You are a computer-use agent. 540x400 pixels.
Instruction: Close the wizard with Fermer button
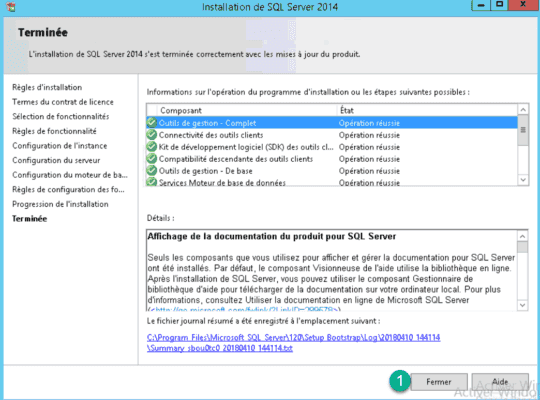tap(439, 382)
